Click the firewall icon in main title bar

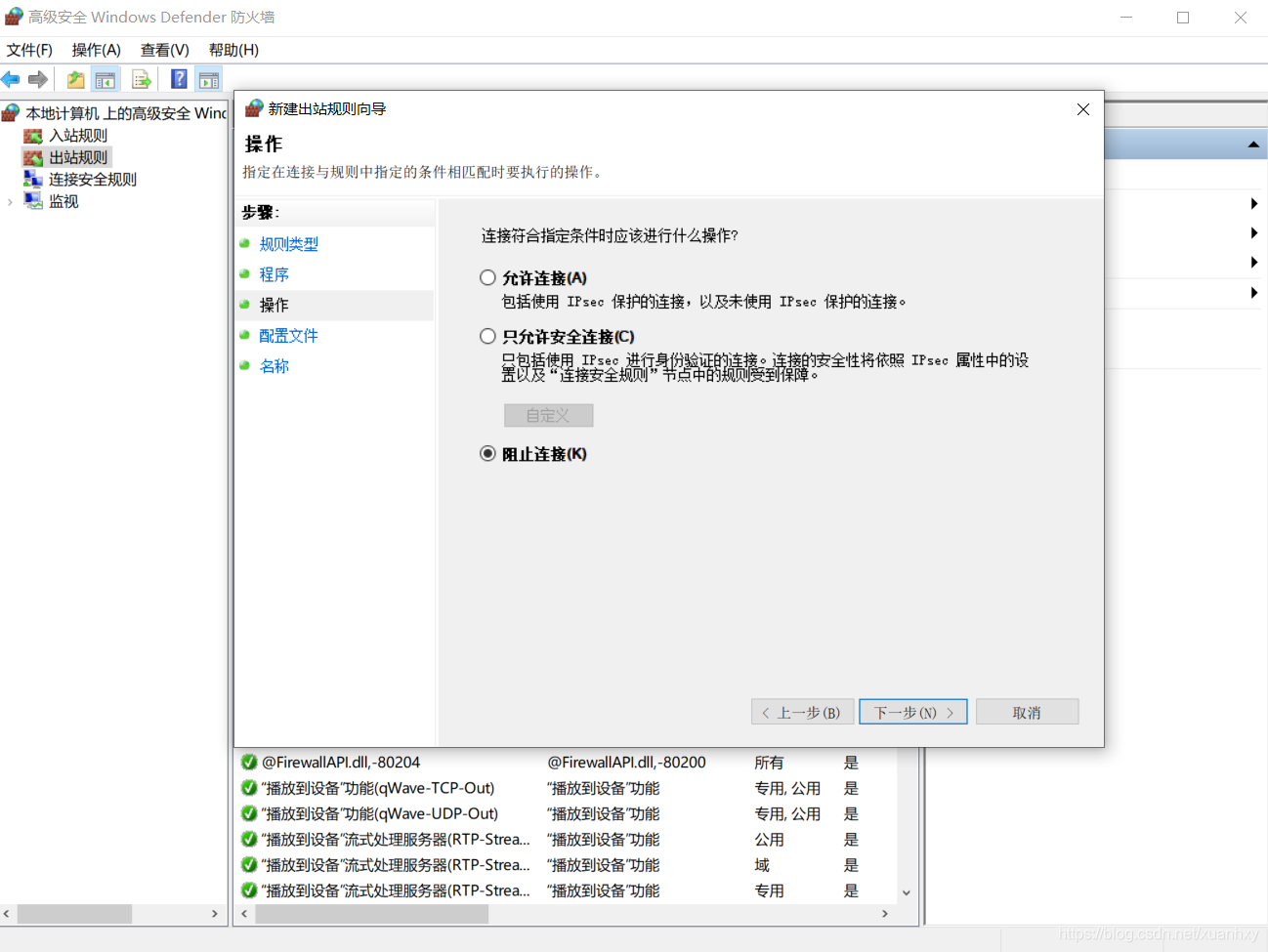tap(14, 17)
